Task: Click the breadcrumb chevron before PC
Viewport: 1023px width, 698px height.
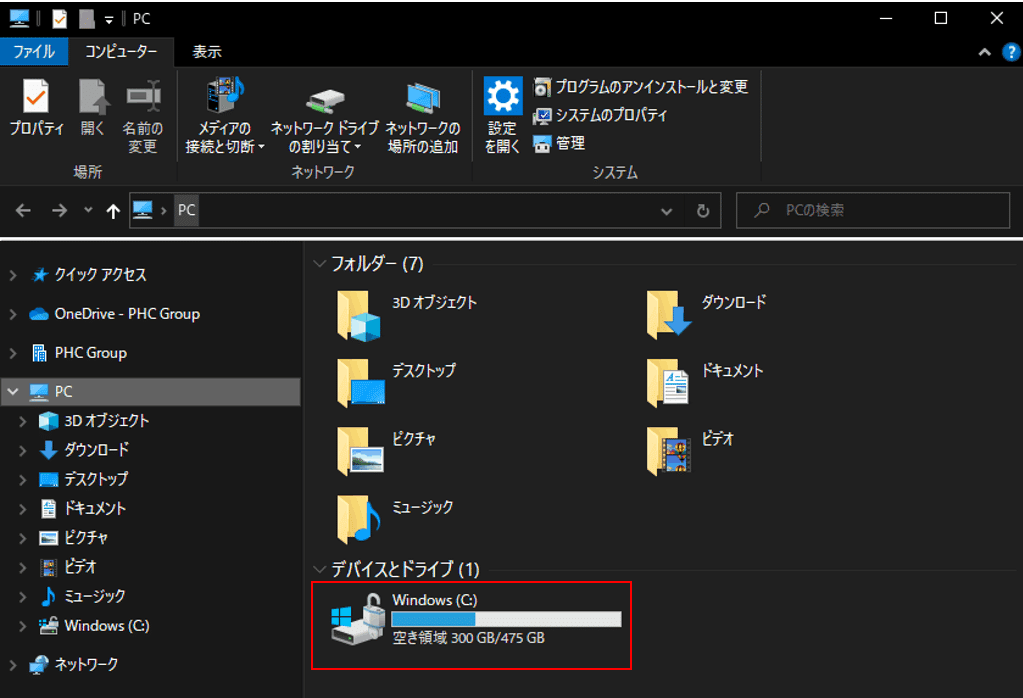Action: [163, 210]
